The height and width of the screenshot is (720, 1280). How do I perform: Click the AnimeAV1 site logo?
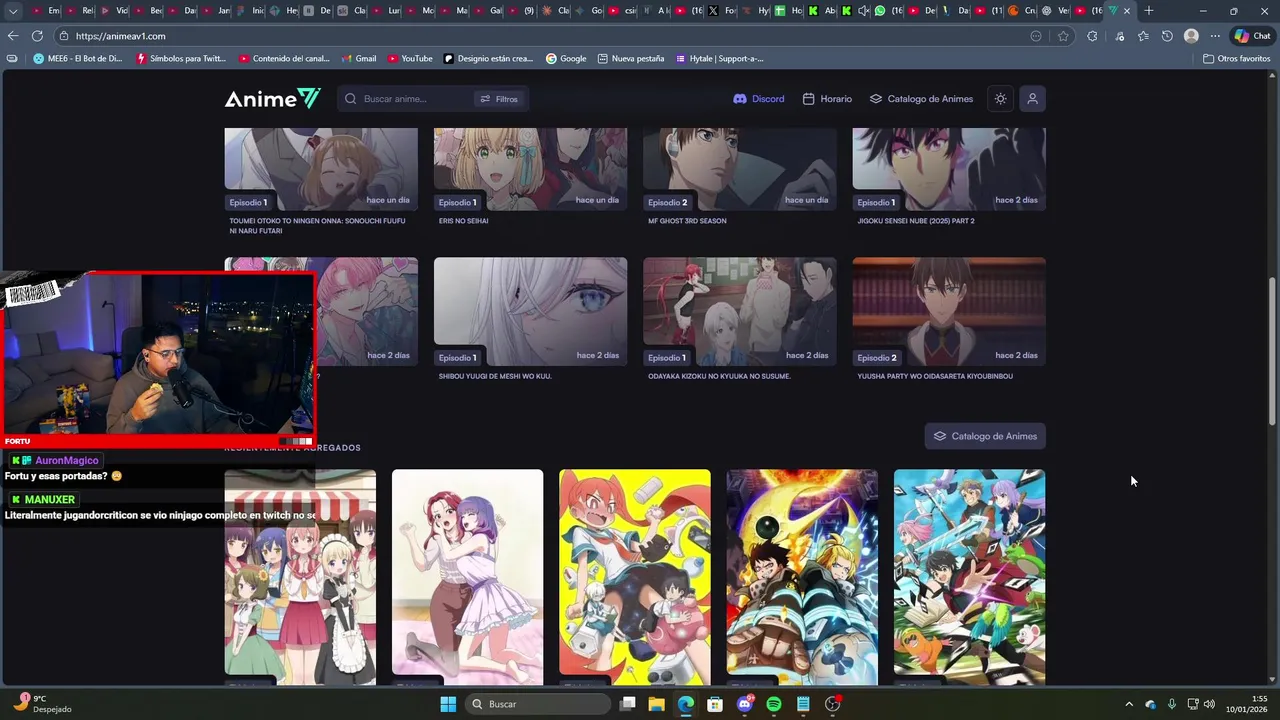pos(272,98)
